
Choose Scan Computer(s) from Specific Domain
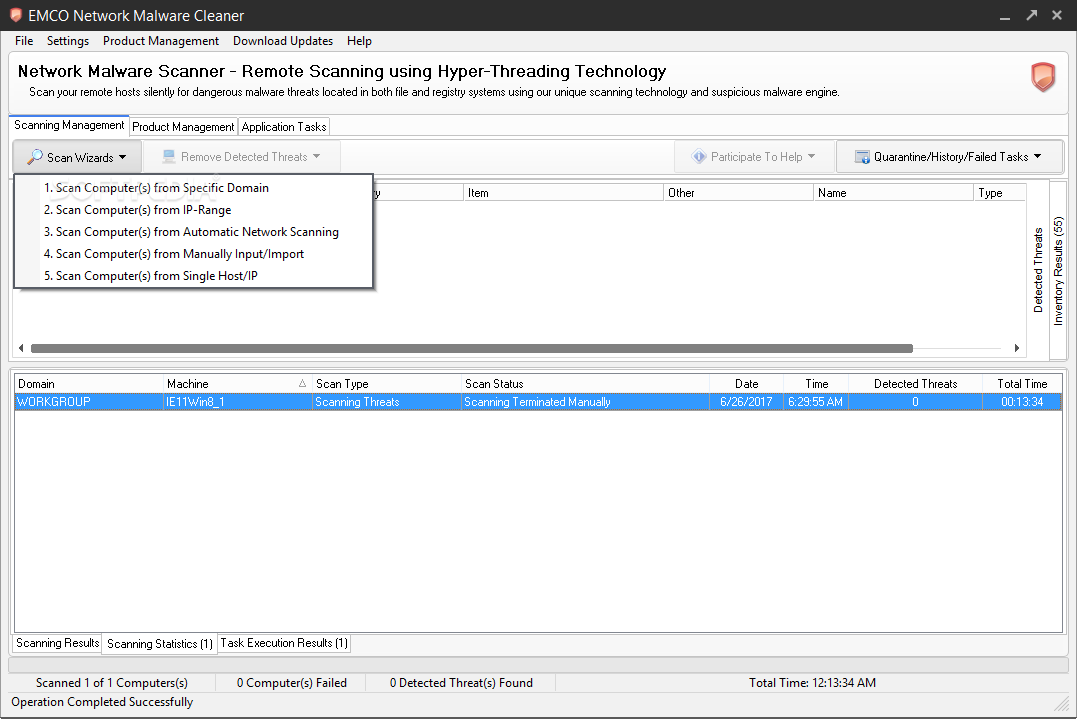tap(194, 187)
